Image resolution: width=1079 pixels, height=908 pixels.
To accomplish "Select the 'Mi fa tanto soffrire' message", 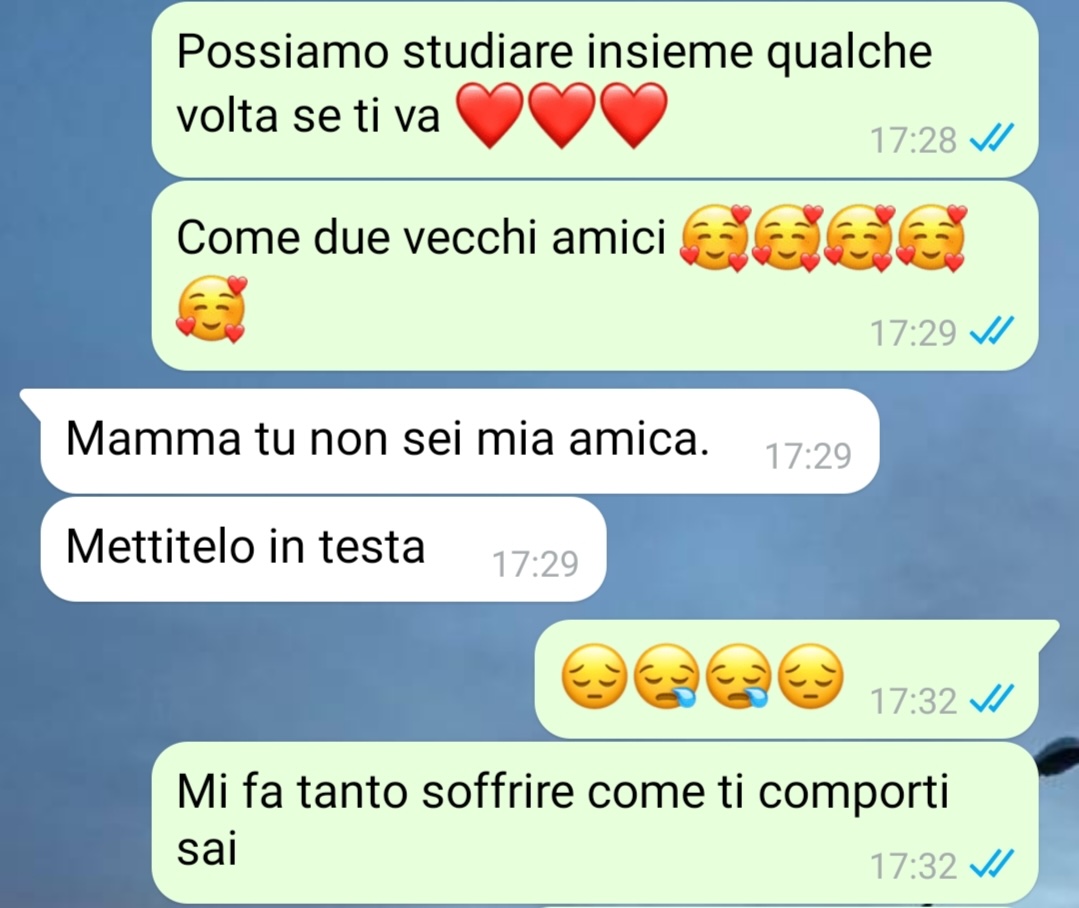I will [x=595, y=823].
